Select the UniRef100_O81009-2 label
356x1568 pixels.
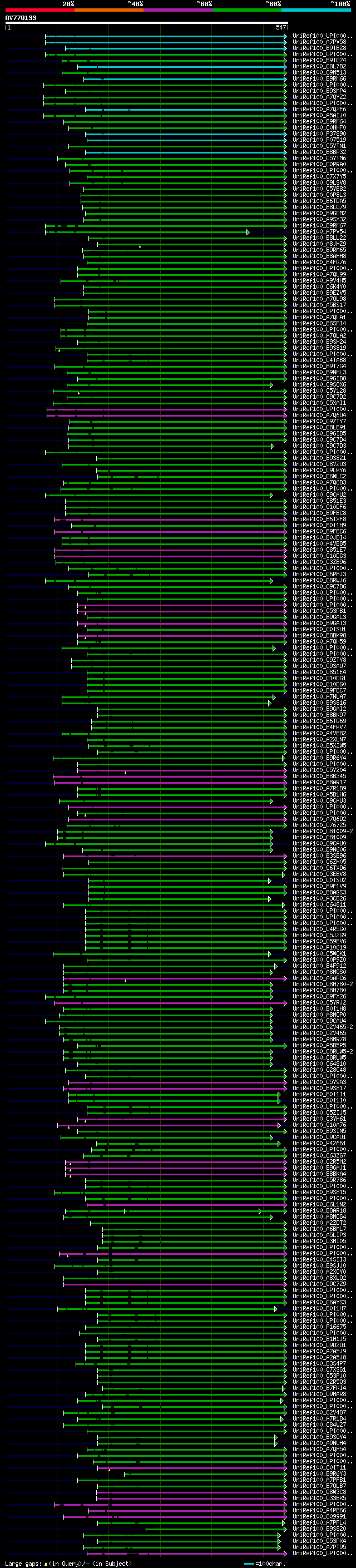[x=323, y=831]
